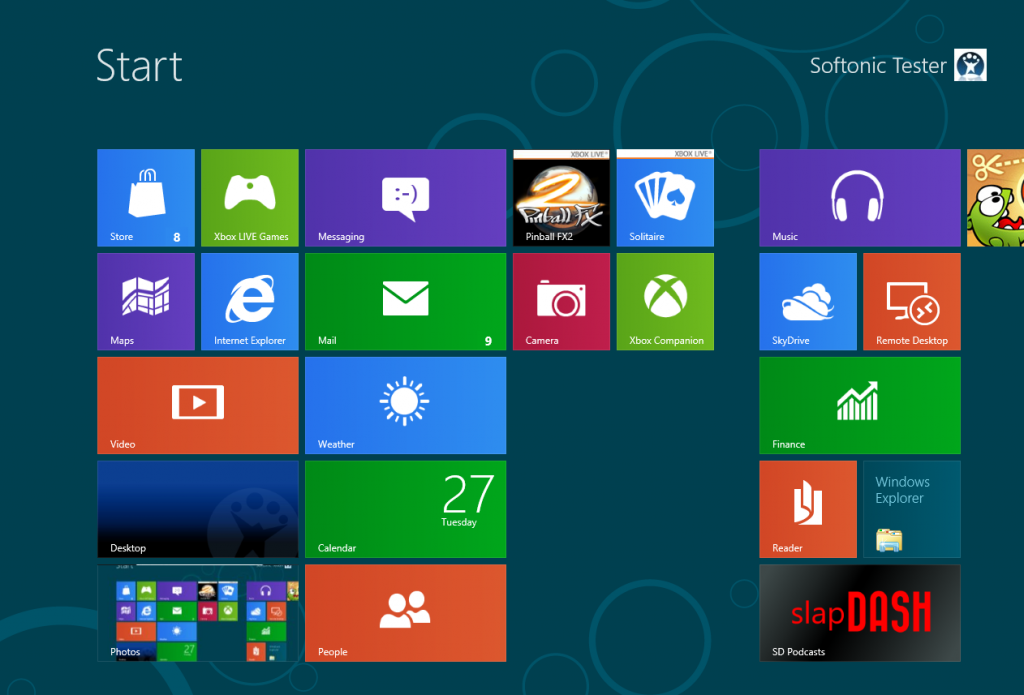Image resolution: width=1024 pixels, height=695 pixels.
Task: Launch the Camera app tile
Action: [x=561, y=301]
